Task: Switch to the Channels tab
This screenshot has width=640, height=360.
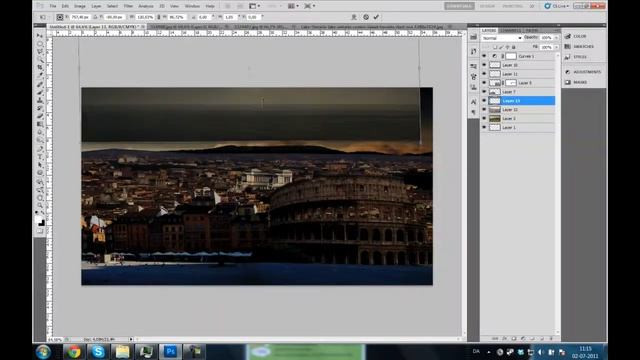Action: (x=511, y=31)
